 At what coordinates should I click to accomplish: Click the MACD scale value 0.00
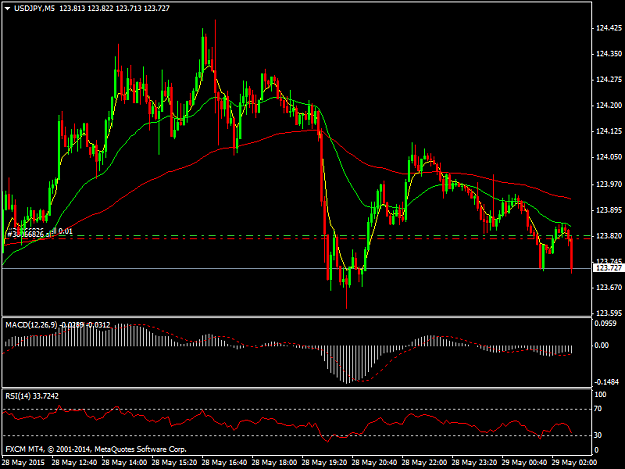[601, 345]
